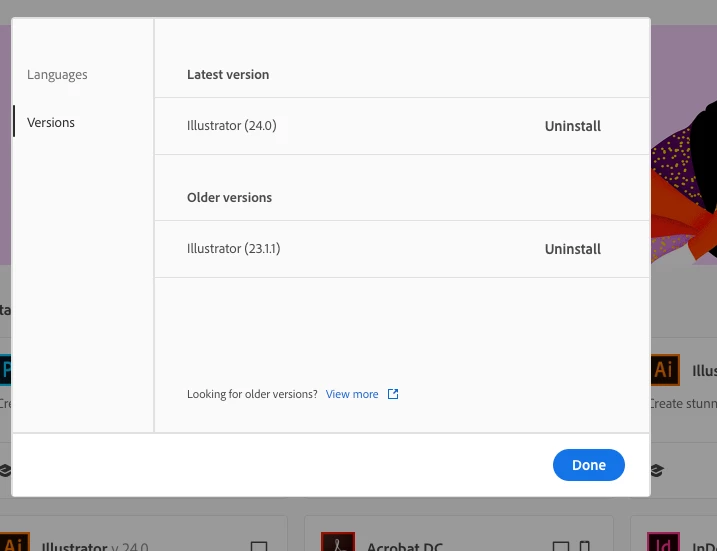
Task: Uninstall Illustrator (23.1.1) older version
Action: 573,249
